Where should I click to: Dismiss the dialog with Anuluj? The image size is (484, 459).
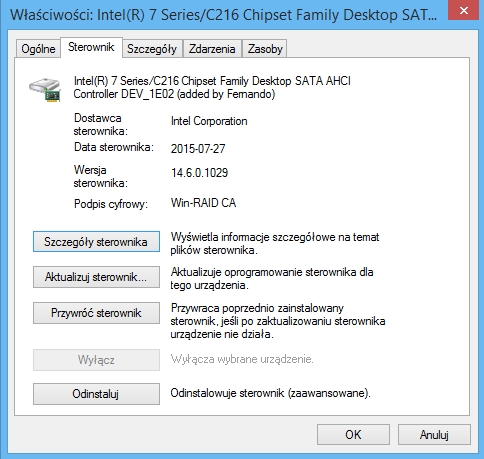tap(434, 435)
